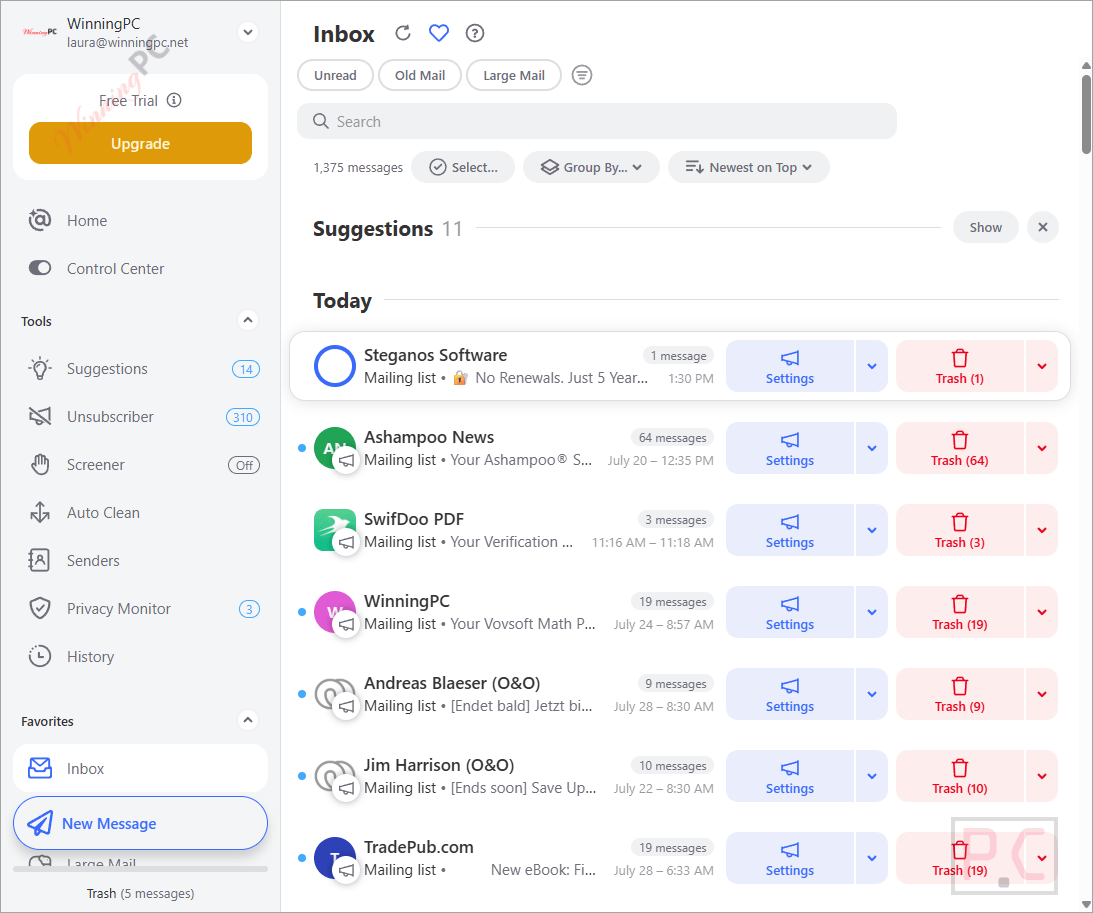Collapse the Tools section
Image resolution: width=1093 pixels, height=913 pixels.
[x=247, y=321]
